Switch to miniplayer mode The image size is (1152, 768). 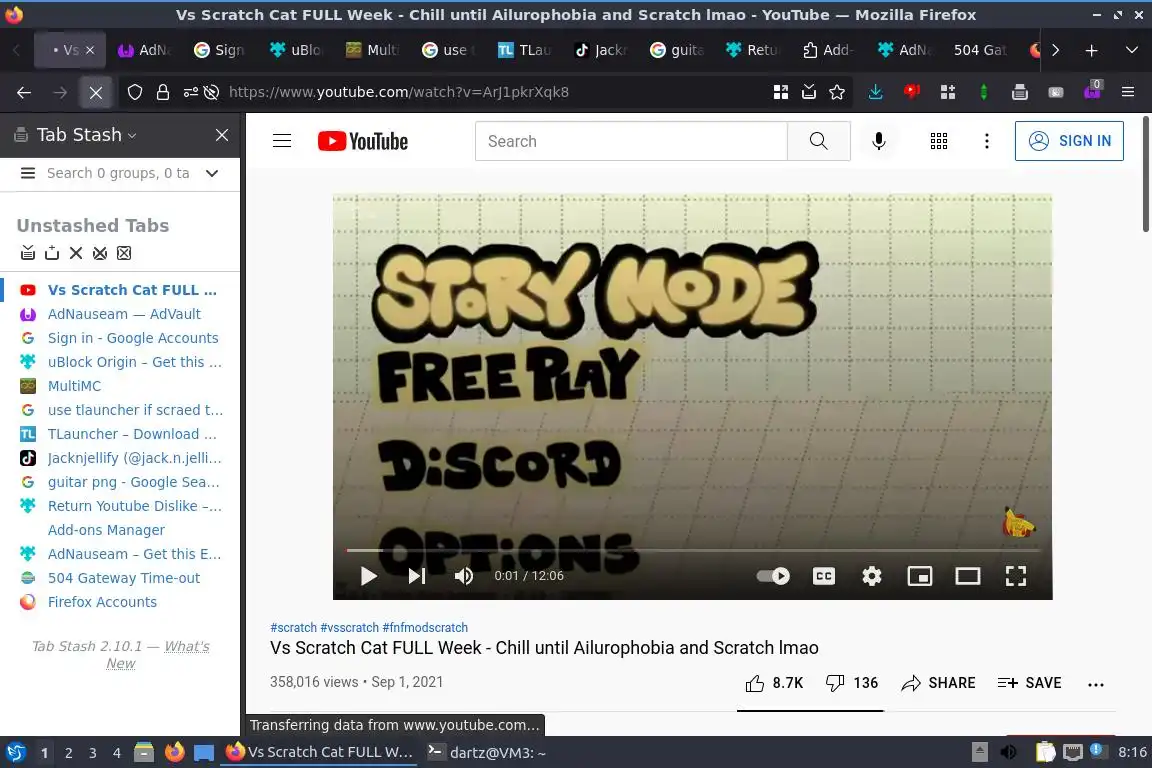coord(920,576)
